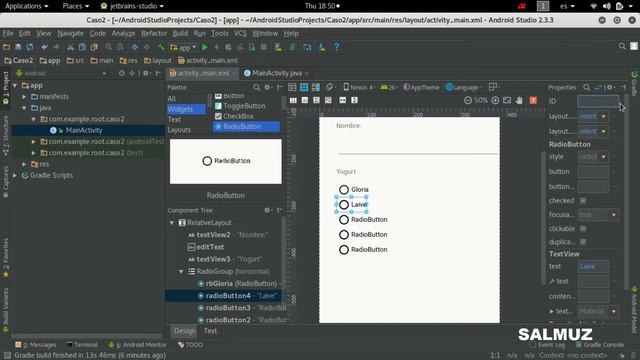
Task: Expand the res folder
Action: click(24, 164)
